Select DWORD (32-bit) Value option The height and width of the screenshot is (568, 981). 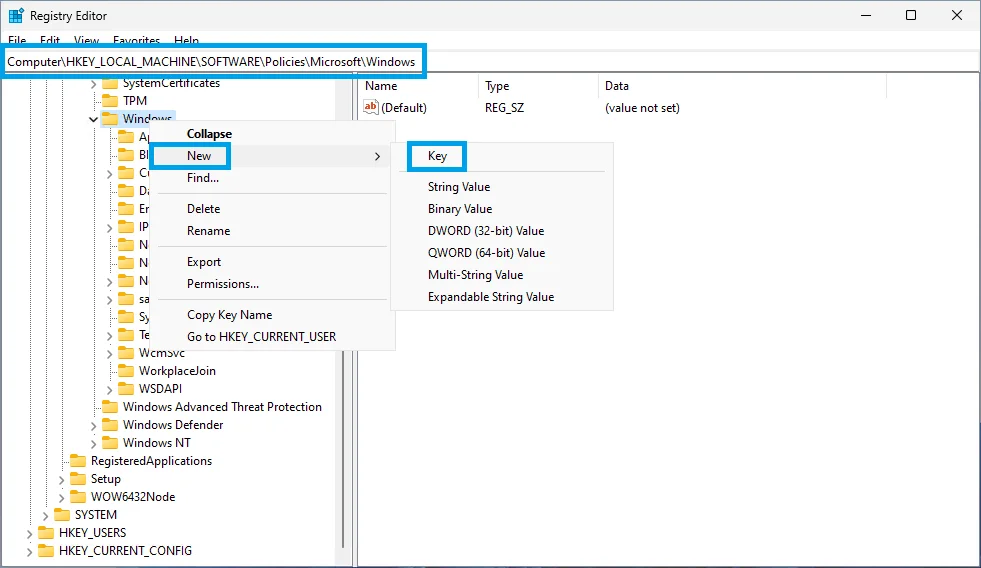(x=485, y=231)
